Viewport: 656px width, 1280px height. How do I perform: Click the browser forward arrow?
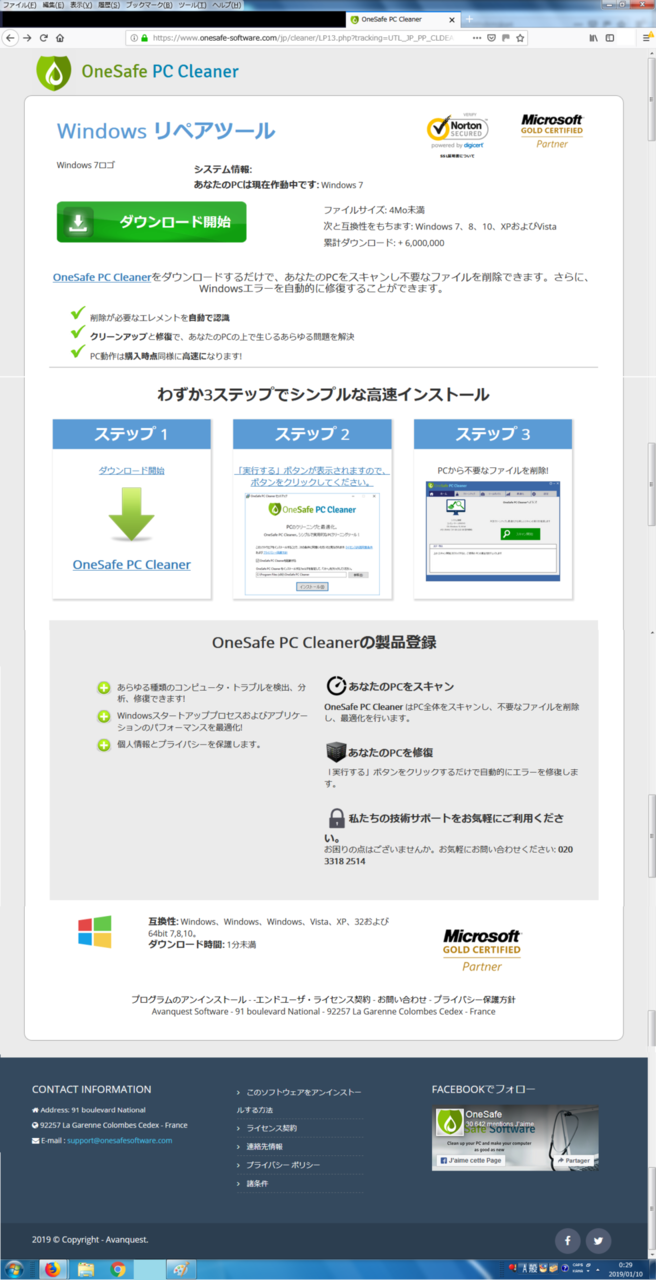[27, 38]
